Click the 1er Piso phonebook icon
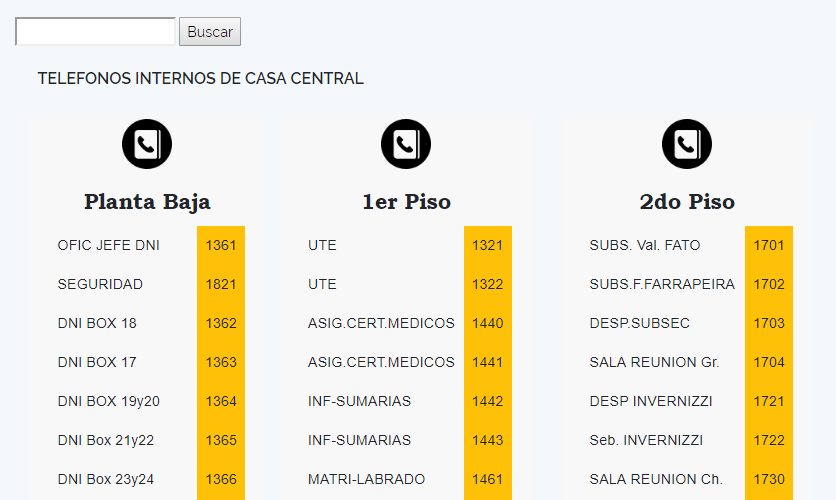Viewport: 836px width, 500px height. click(x=406, y=144)
